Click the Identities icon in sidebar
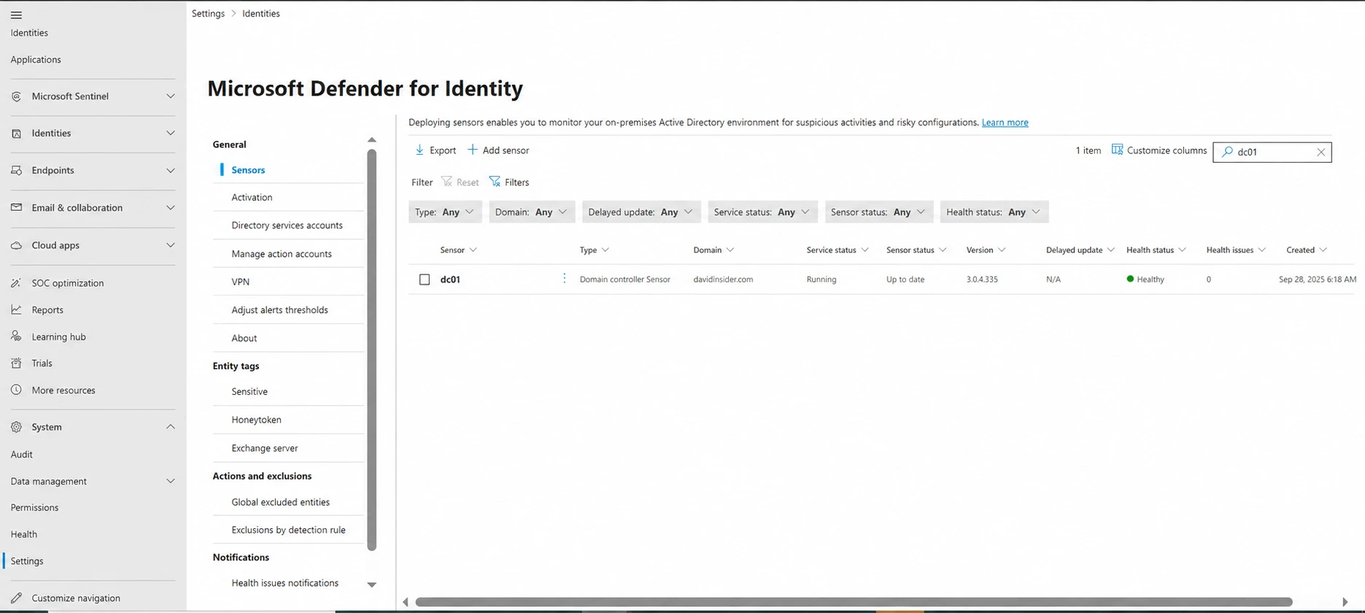The height and width of the screenshot is (613, 1365). pyautogui.click(x=16, y=133)
